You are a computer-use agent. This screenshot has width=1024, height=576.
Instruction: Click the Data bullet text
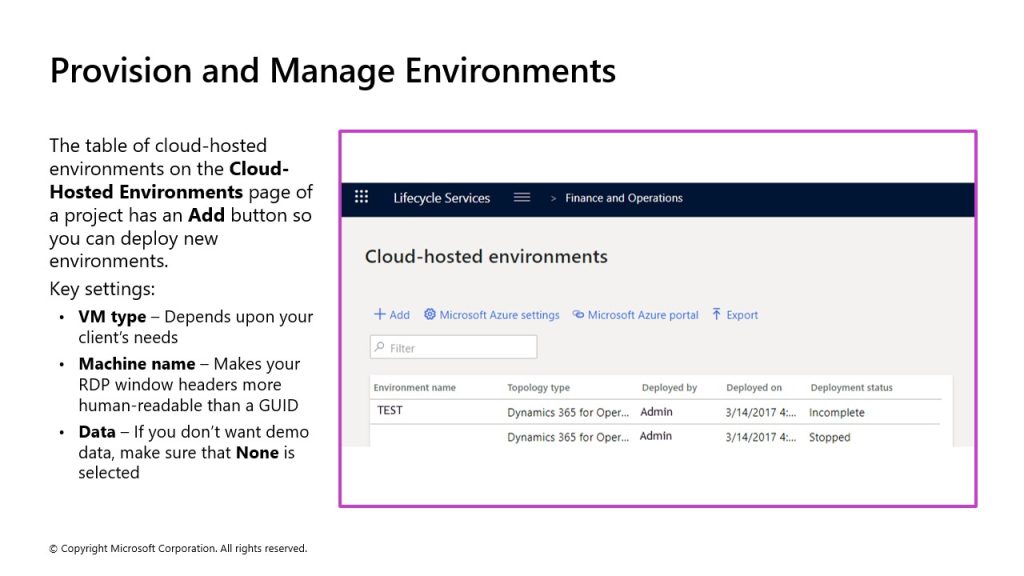193,452
